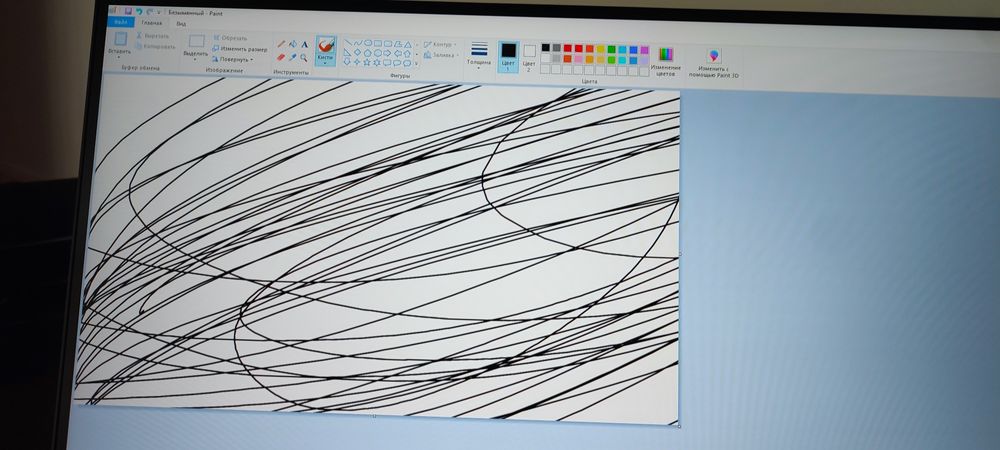
Task: Pick the lavender swatch in the second row
Action: (644, 60)
